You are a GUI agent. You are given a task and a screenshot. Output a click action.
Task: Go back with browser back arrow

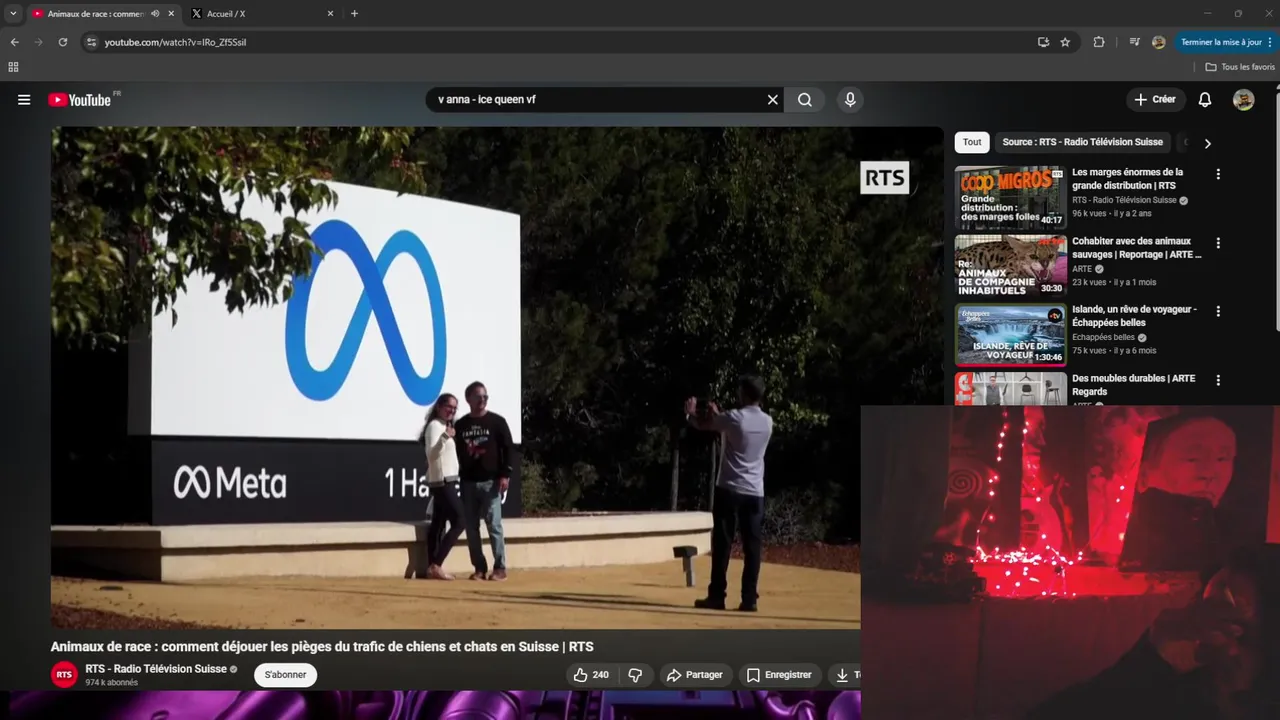point(14,42)
